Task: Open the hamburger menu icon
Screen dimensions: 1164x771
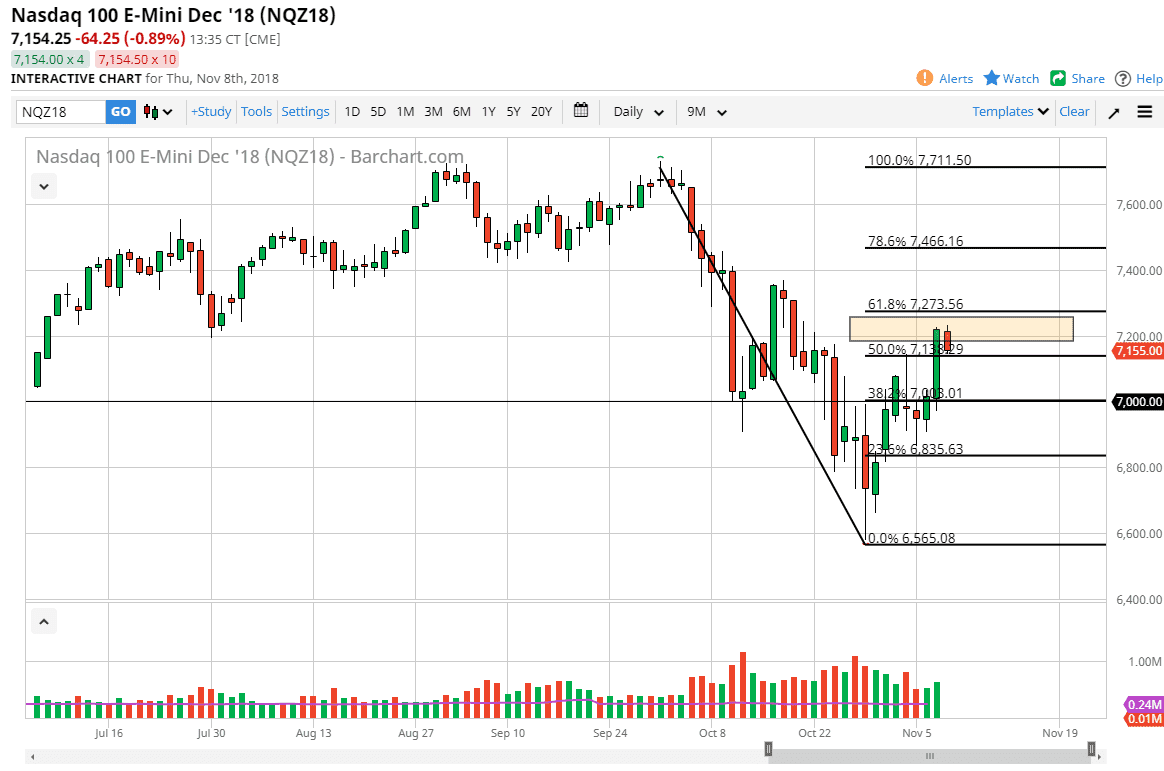Action: 1145,112
